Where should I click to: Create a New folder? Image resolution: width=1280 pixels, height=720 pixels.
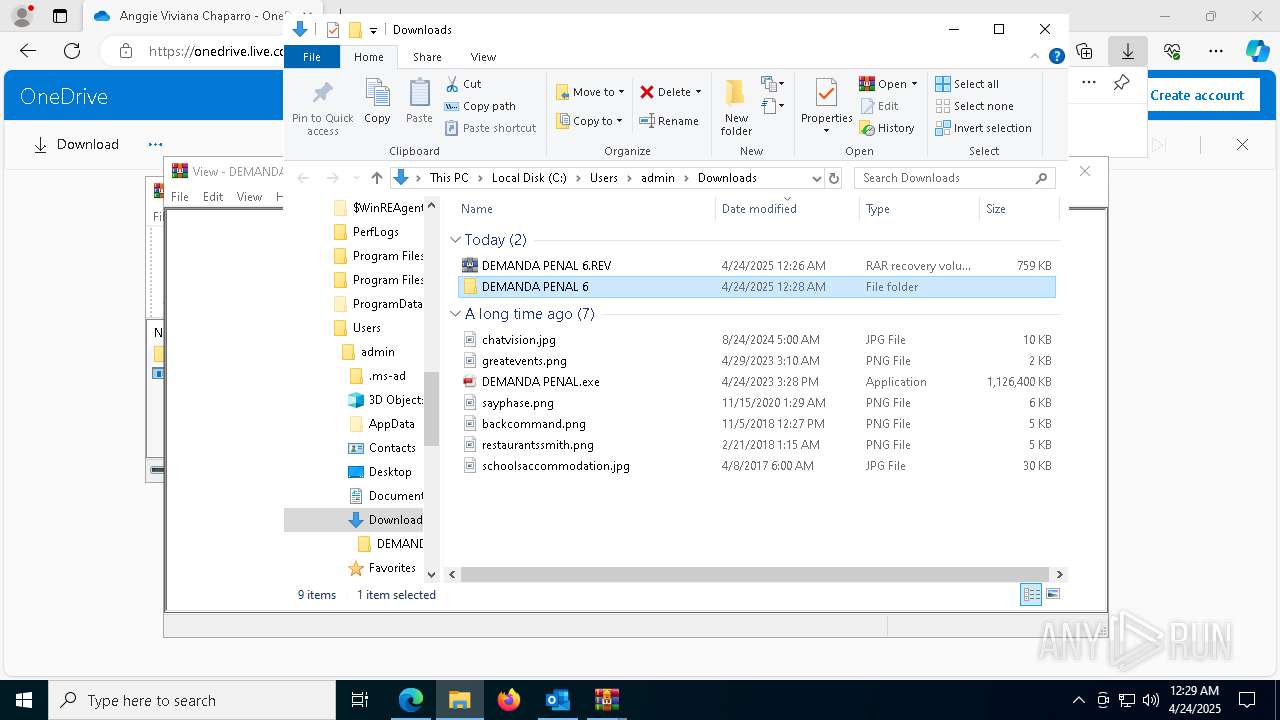pos(736,106)
